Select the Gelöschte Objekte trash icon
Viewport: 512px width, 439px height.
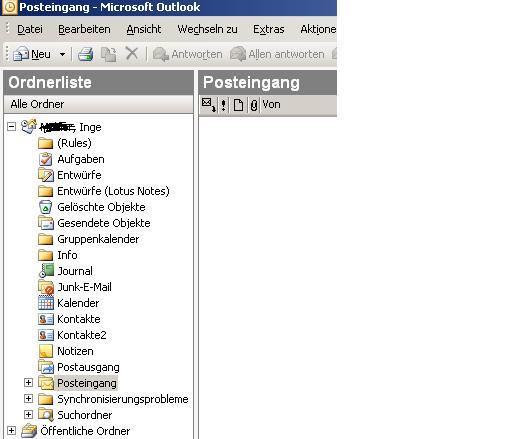[46, 207]
